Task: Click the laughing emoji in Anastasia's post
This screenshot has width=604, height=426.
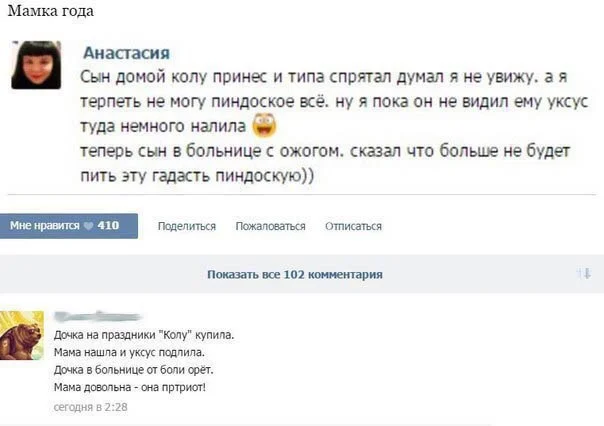Action: click(x=264, y=126)
